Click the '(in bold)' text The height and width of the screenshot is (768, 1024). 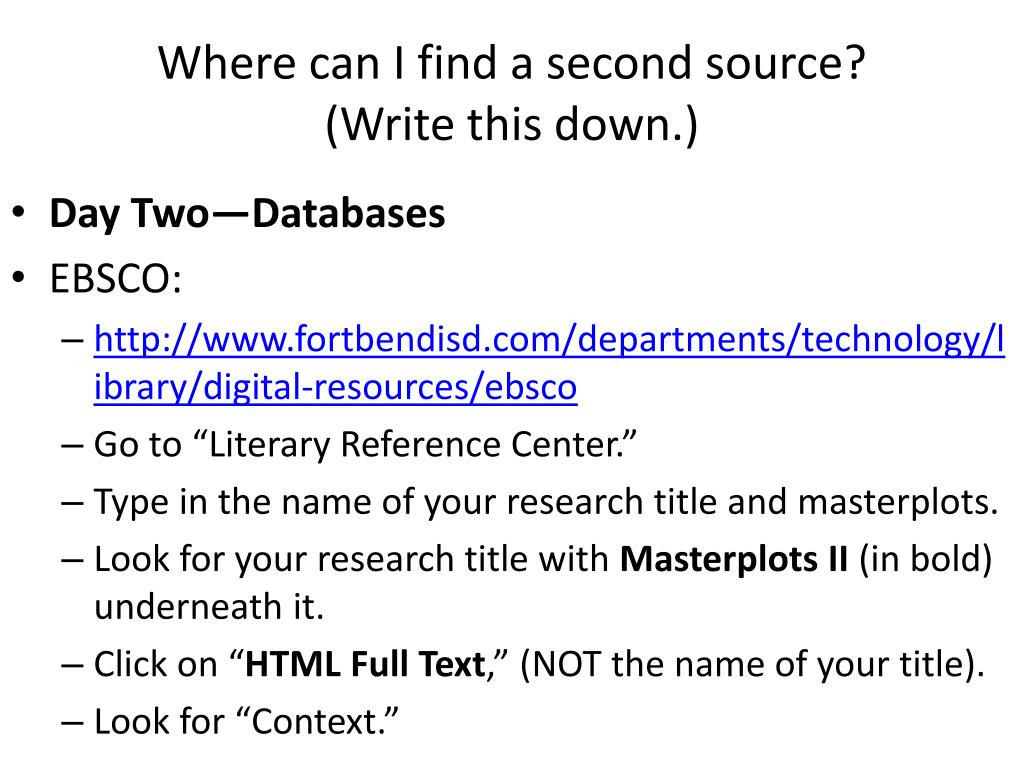[926, 560]
